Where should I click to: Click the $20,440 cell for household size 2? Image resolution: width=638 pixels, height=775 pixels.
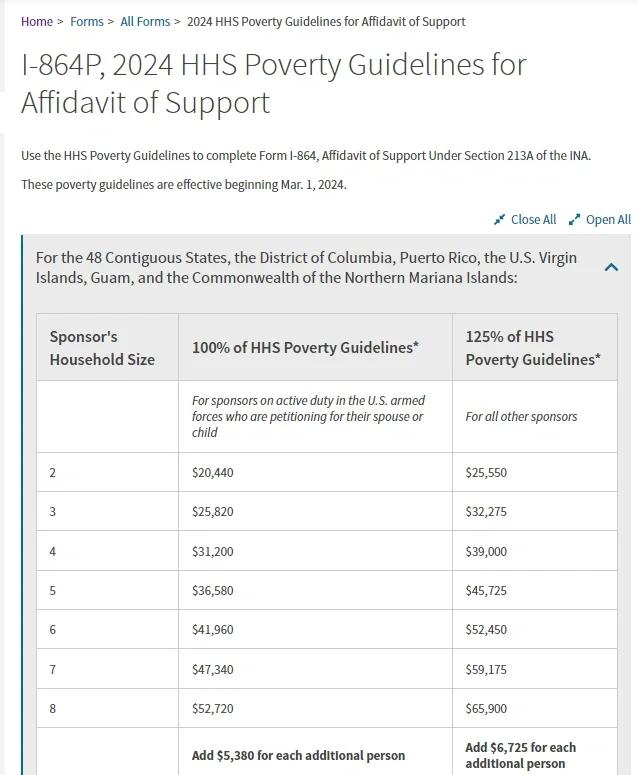[213, 472]
